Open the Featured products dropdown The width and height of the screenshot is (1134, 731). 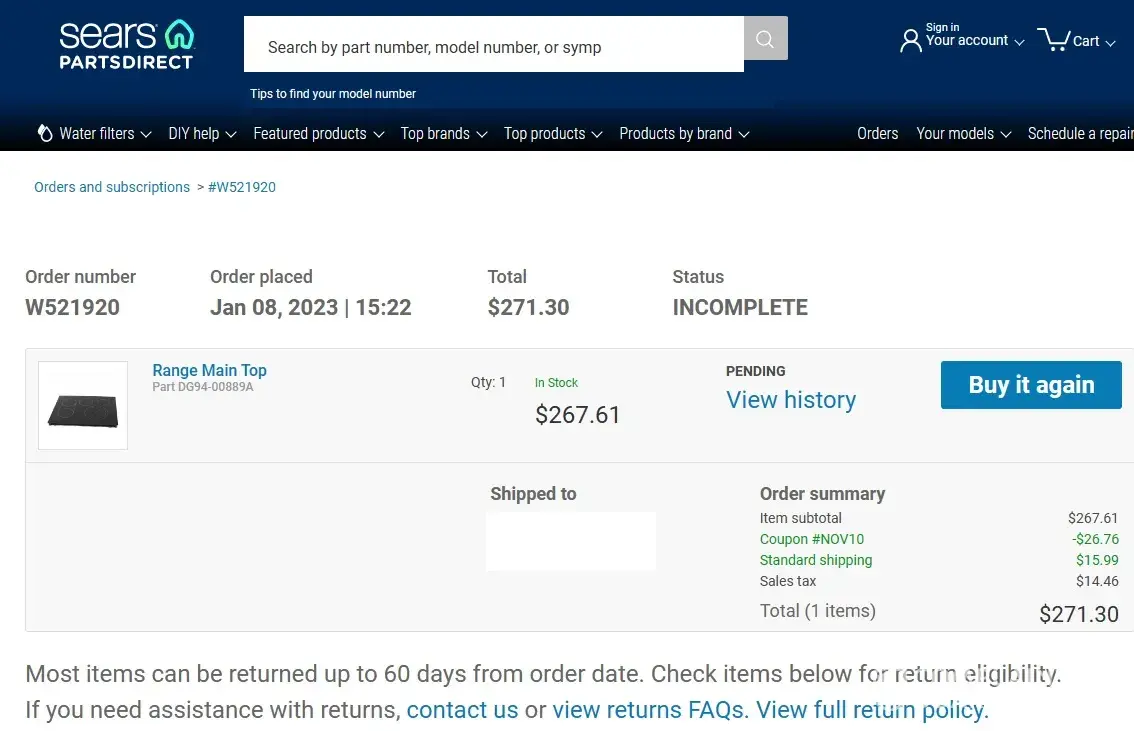click(318, 133)
